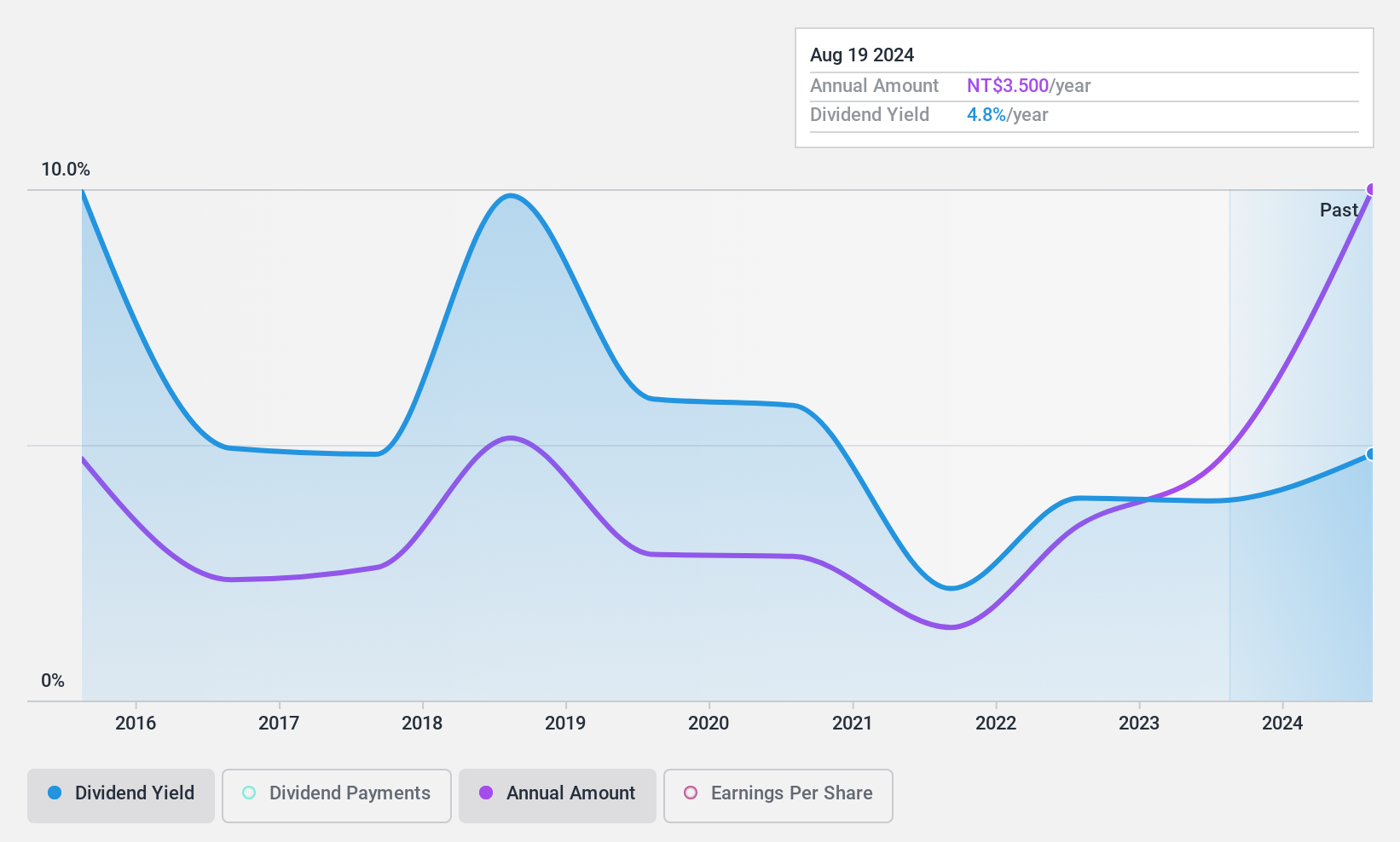The height and width of the screenshot is (842, 1400).
Task: Click the 2016 axis label
Action: [x=136, y=724]
